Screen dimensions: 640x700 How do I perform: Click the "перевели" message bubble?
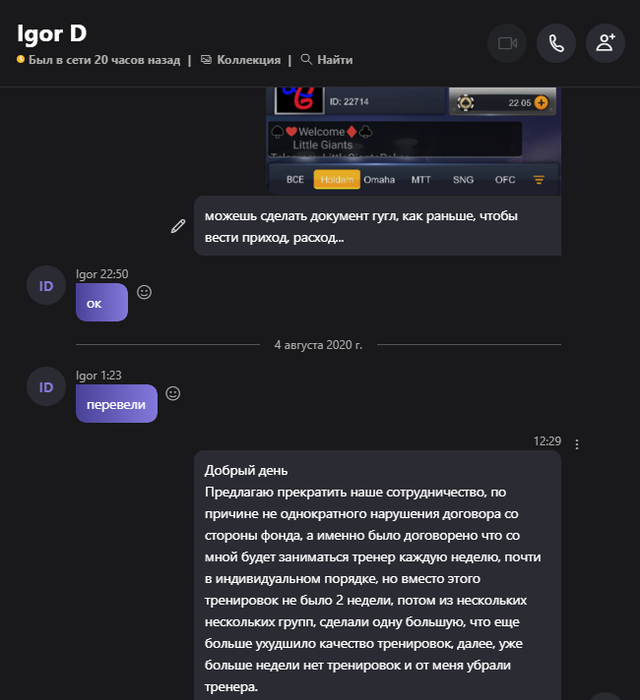tap(116, 404)
